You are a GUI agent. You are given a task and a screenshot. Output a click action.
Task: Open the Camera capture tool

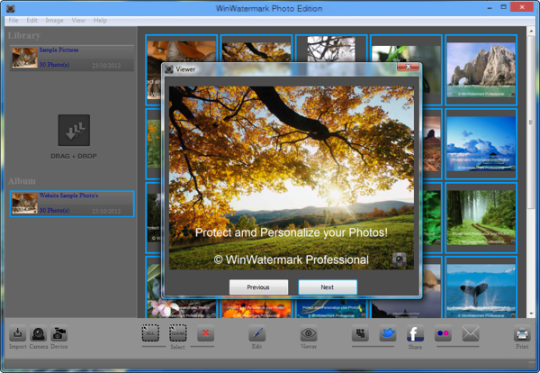click(38, 333)
